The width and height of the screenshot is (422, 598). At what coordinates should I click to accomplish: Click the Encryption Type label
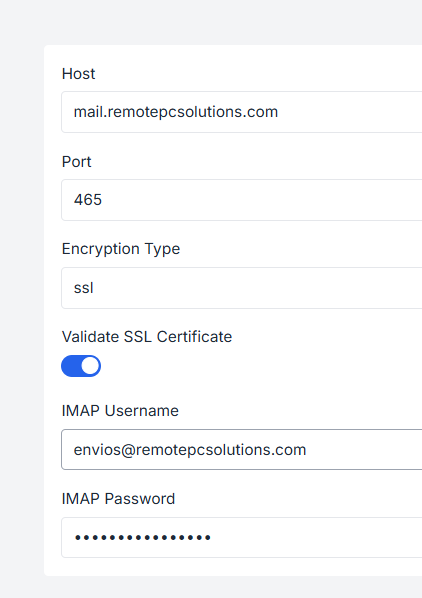tap(121, 249)
